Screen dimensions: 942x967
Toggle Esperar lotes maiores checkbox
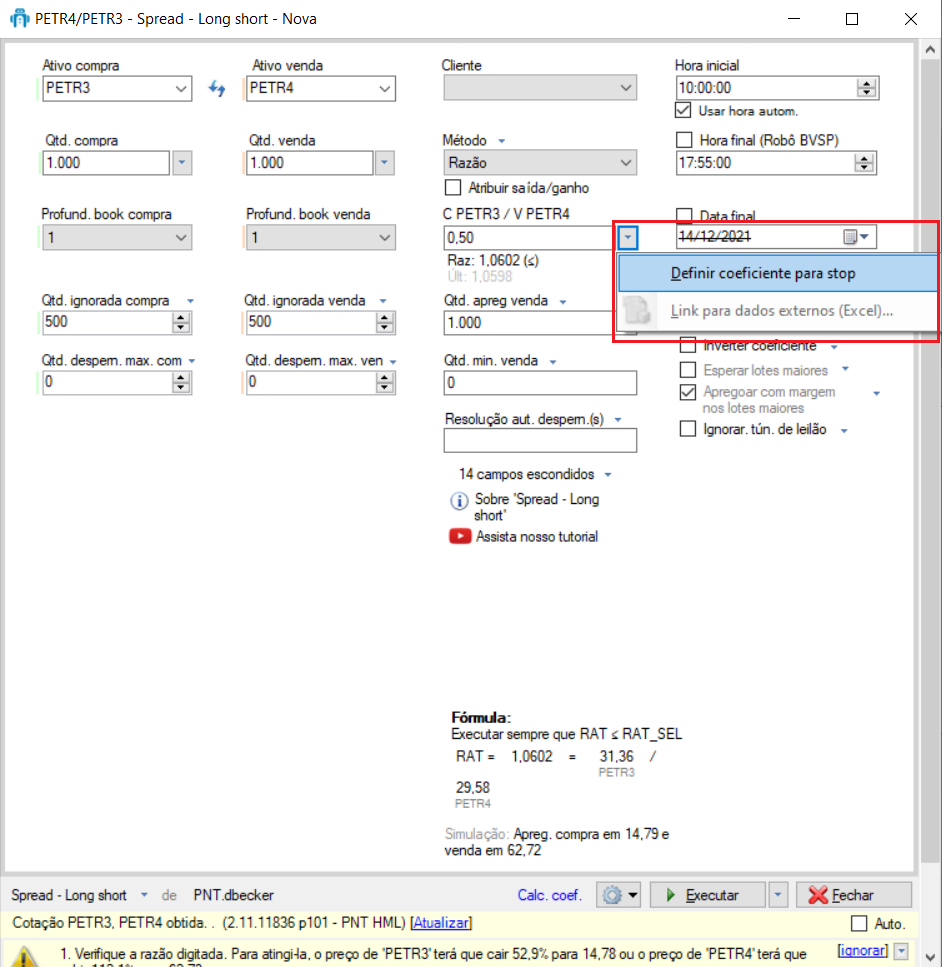(x=688, y=370)
